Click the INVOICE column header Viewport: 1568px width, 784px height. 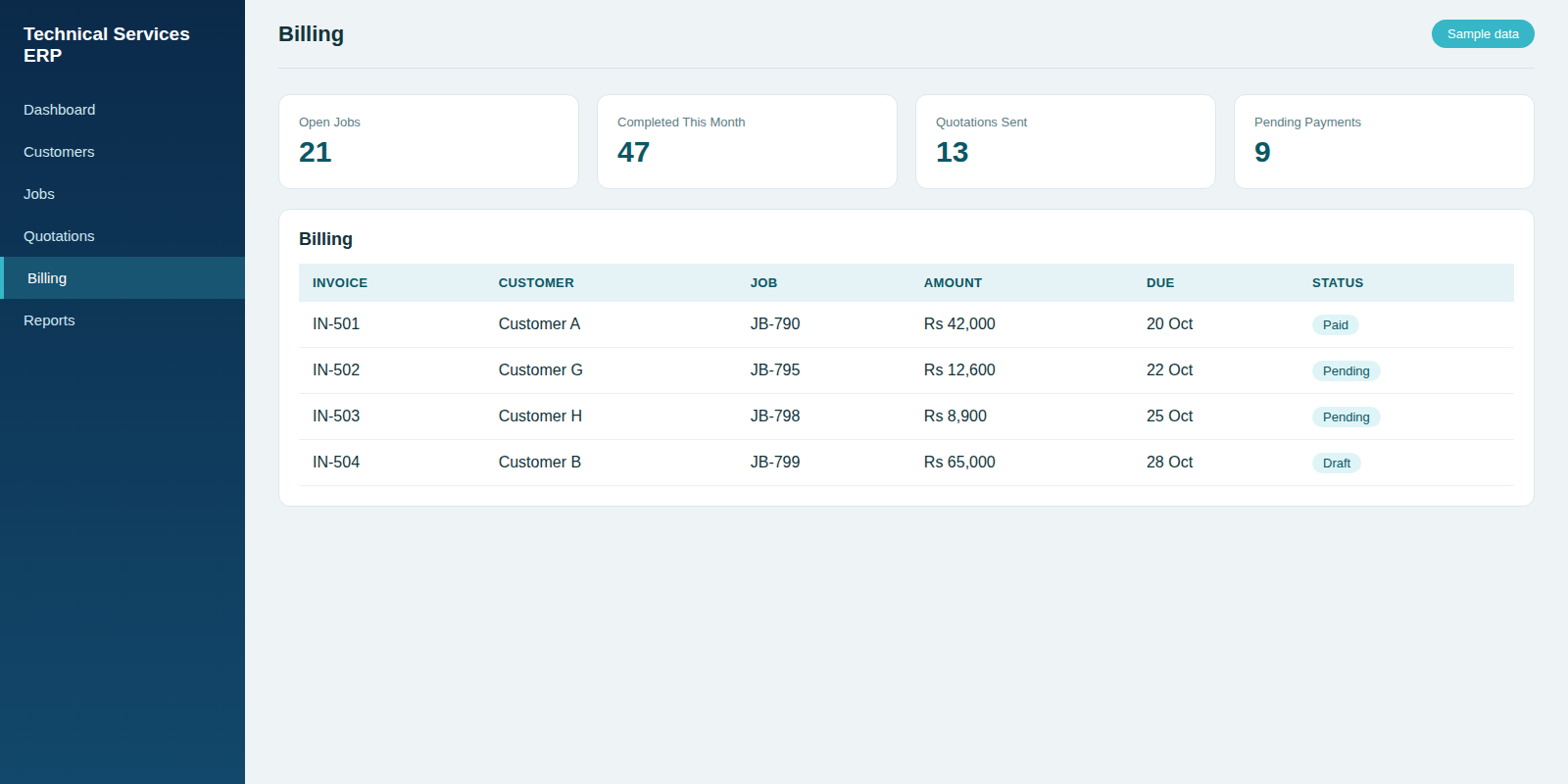coord(340,283)
